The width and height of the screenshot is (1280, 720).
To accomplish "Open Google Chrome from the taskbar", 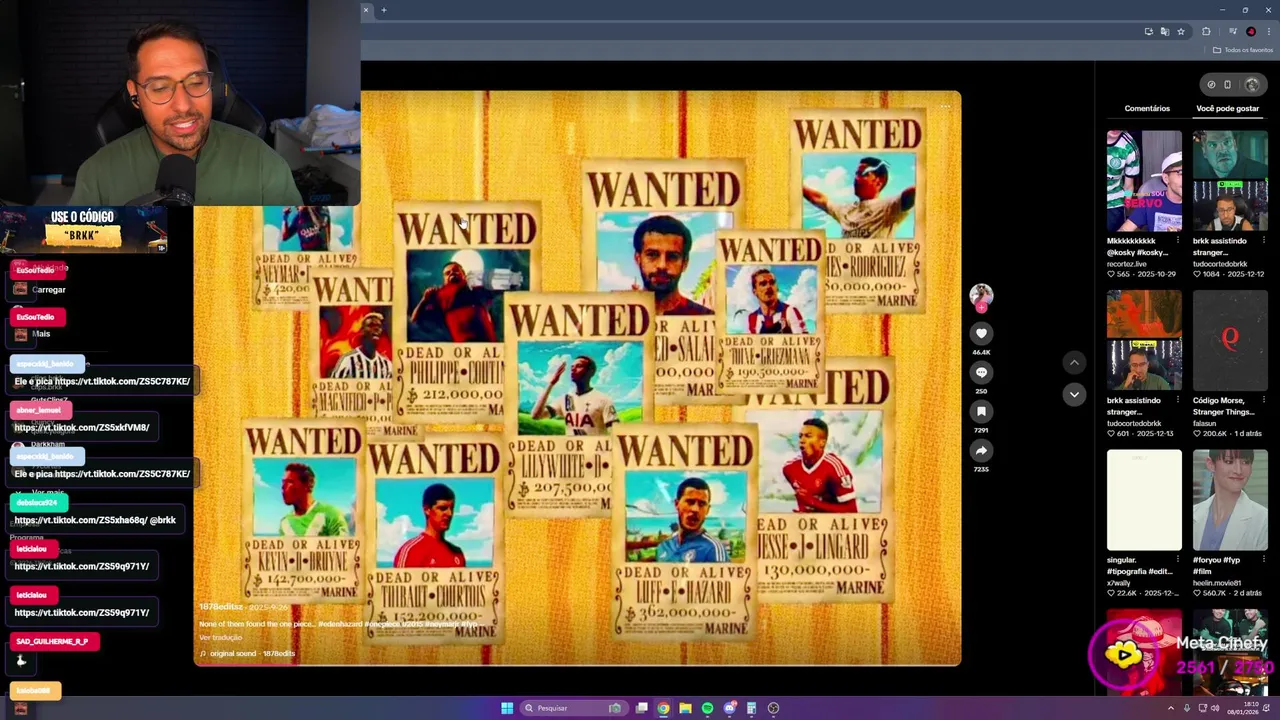I will (663, 708).
